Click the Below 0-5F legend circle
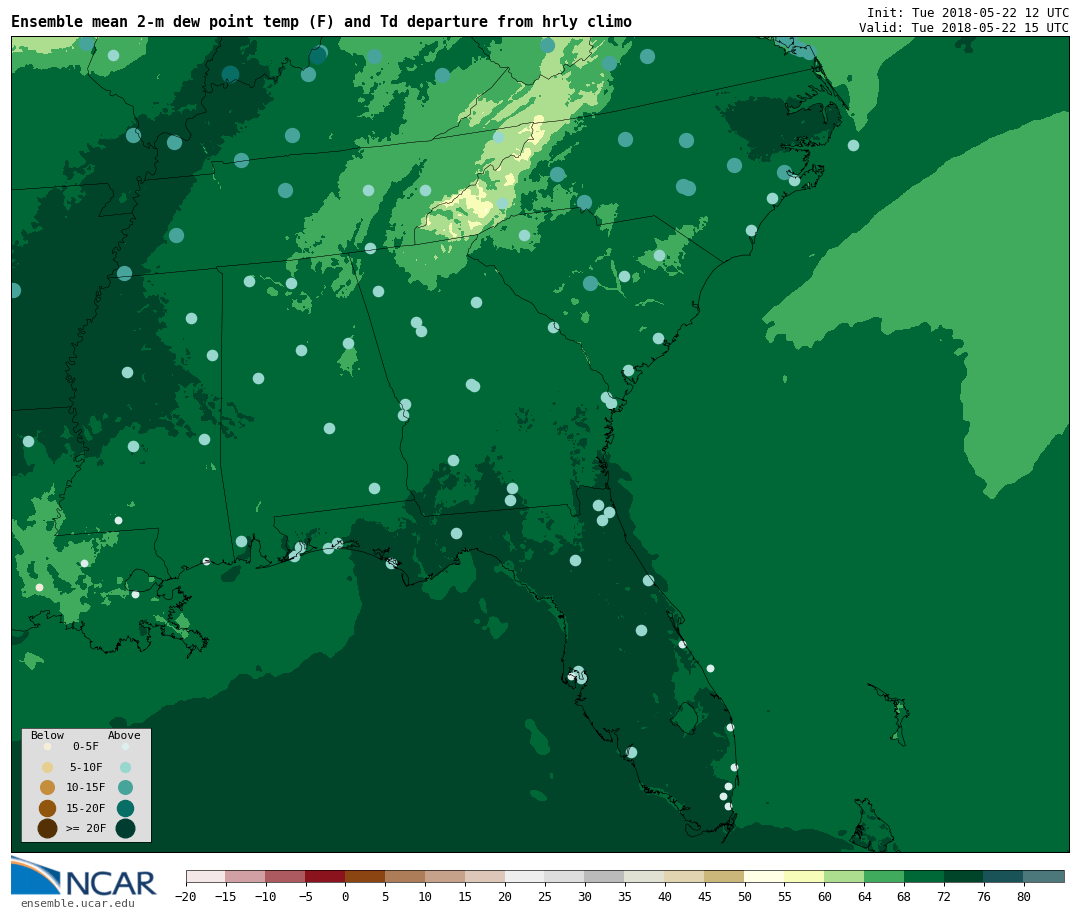Viewport: 1080px width, 915px height. coord(48,746)
